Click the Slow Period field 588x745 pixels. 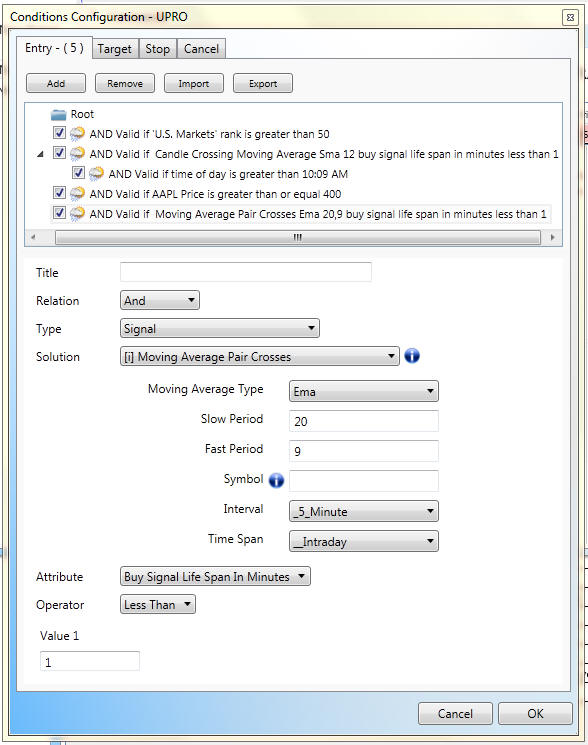click(363, 421)
